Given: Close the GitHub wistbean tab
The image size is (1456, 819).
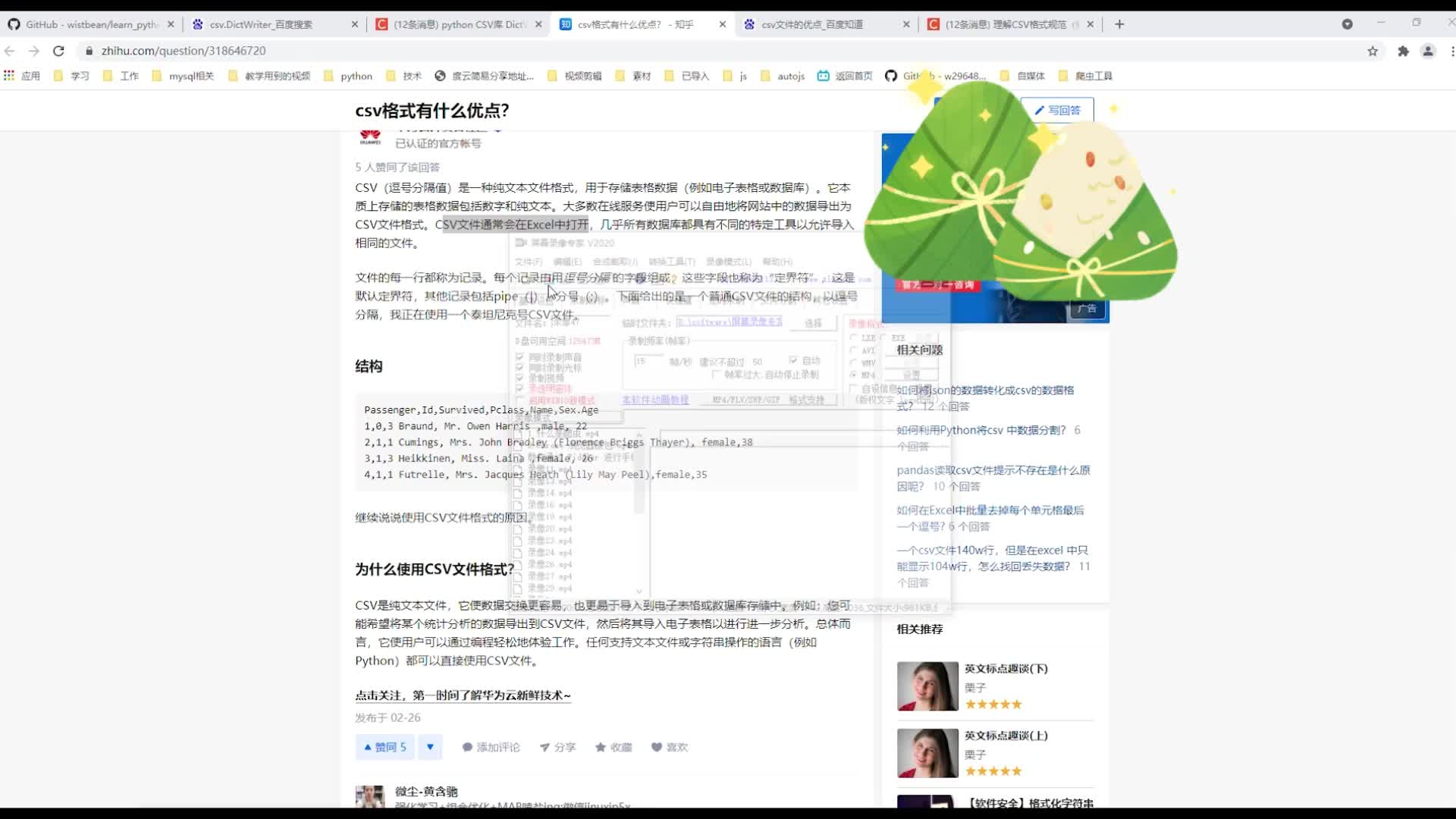Looking at the screenshot, I should [171, 24].
